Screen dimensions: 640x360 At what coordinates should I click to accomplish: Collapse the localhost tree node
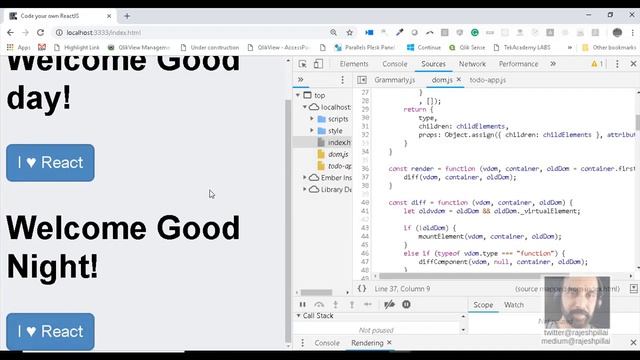pos(305,107)
